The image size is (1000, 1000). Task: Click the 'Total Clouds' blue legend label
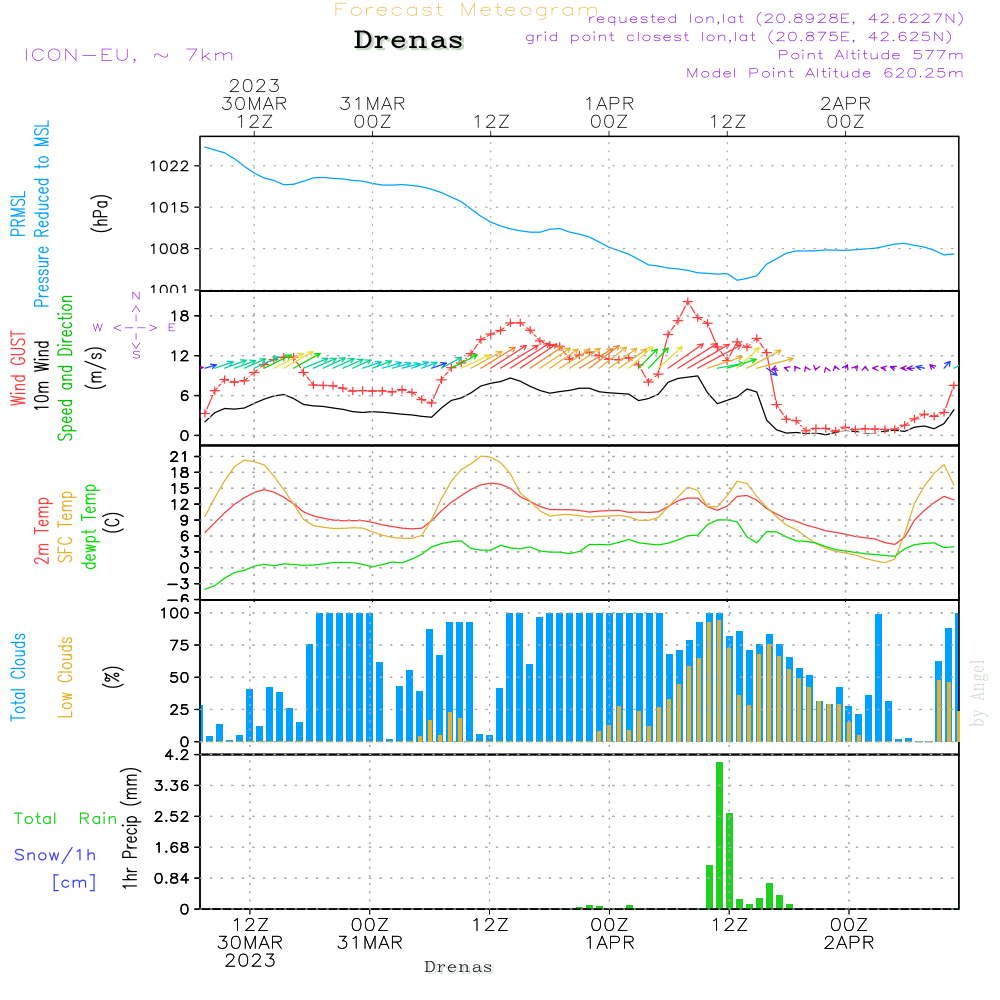tap(19, 677)
